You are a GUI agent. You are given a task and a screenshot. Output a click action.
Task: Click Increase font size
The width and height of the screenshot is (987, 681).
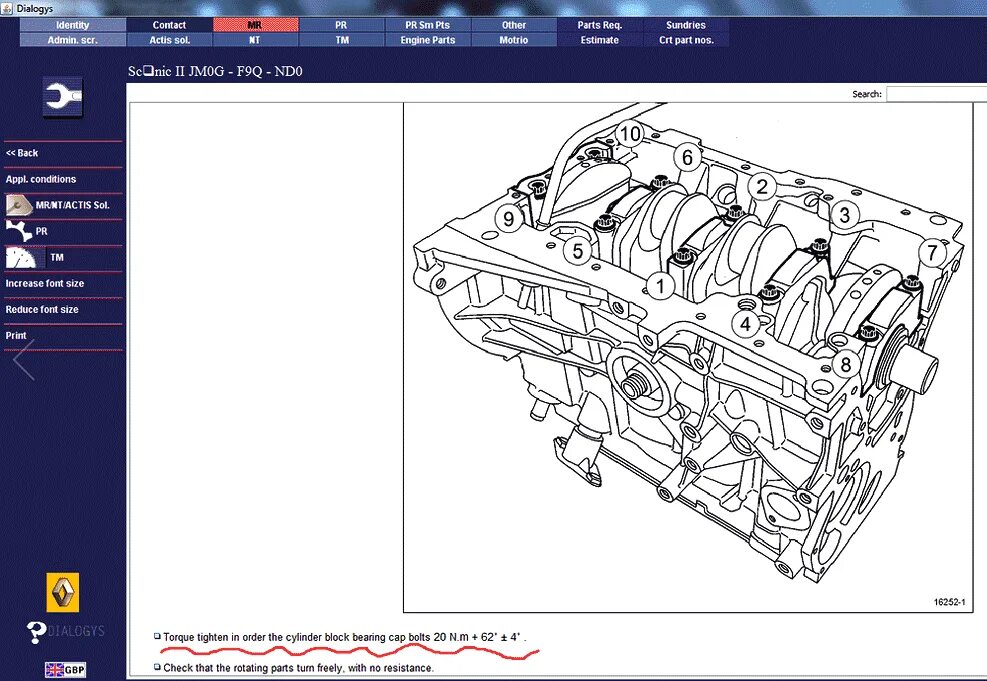pyautogui.click(x=45, y=283)
